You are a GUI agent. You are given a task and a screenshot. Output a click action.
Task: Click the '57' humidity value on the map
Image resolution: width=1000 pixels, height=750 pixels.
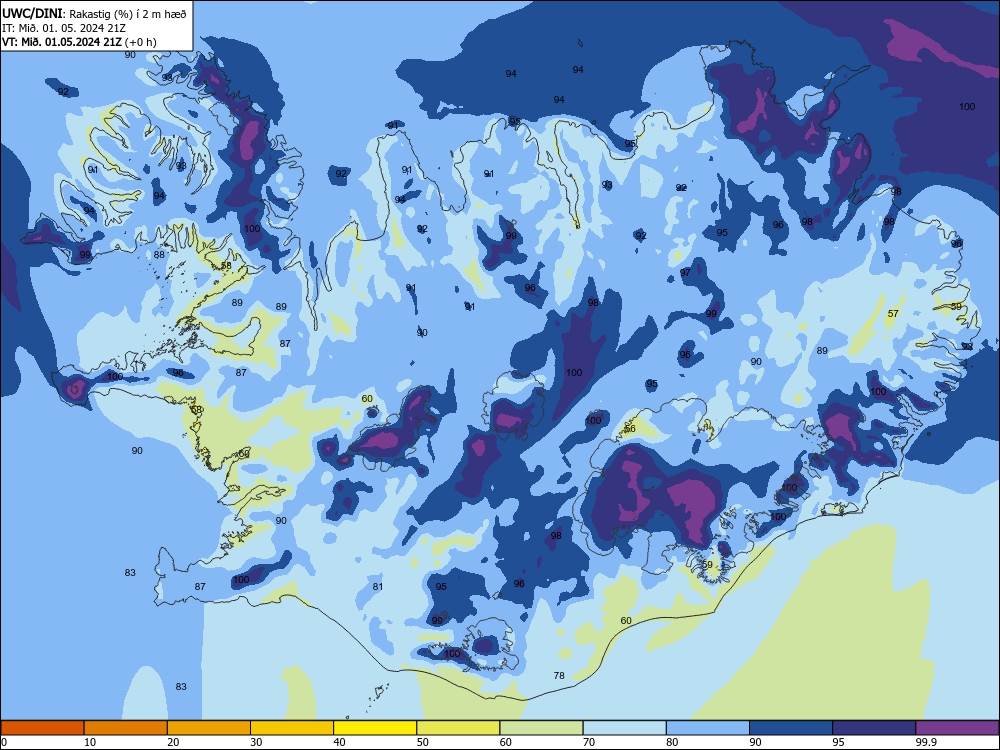tap(893, 313)
